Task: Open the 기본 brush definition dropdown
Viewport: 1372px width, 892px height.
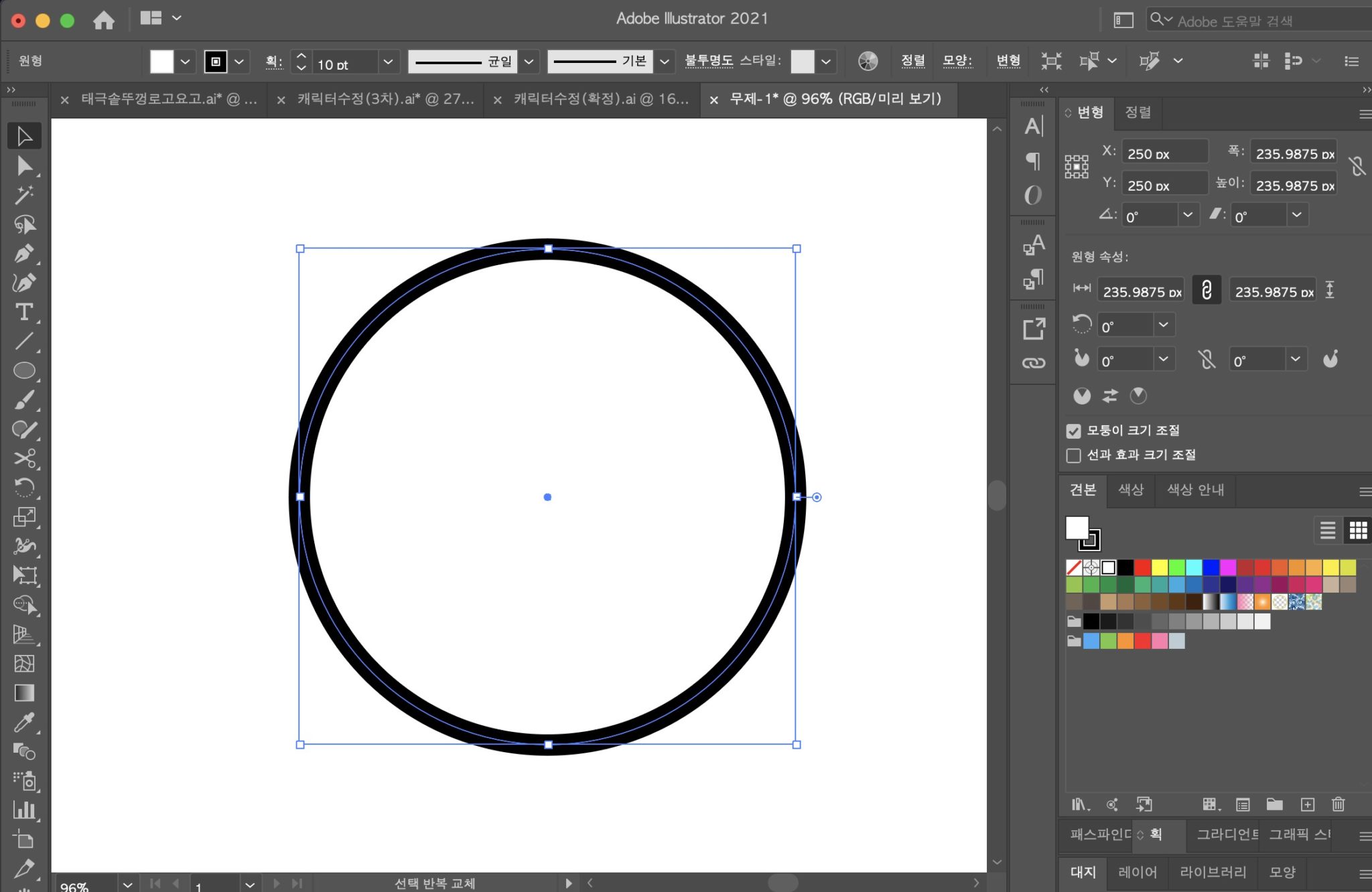Action: pos(664,62)
